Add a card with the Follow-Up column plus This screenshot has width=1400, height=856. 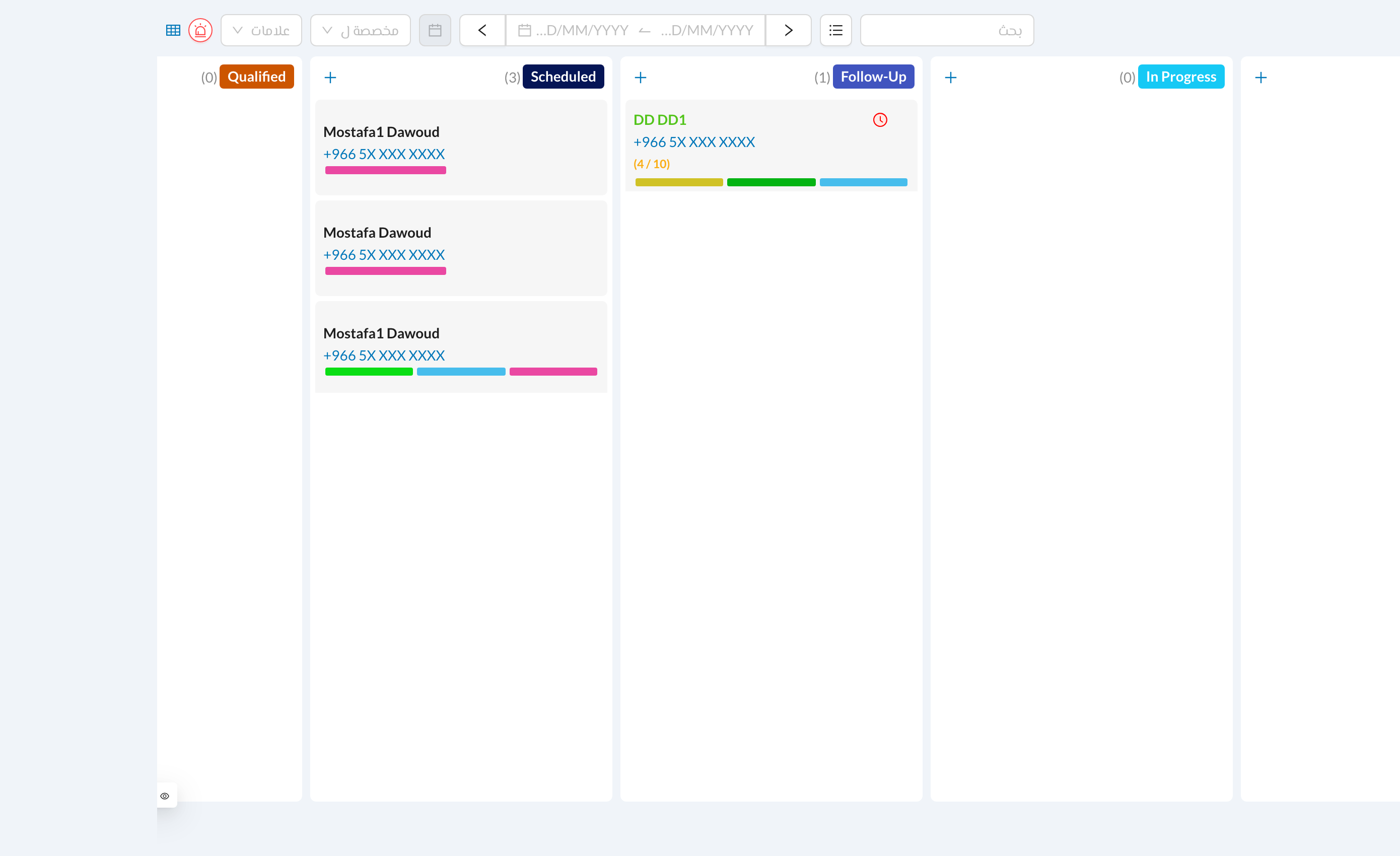click(x=641, y=77)
